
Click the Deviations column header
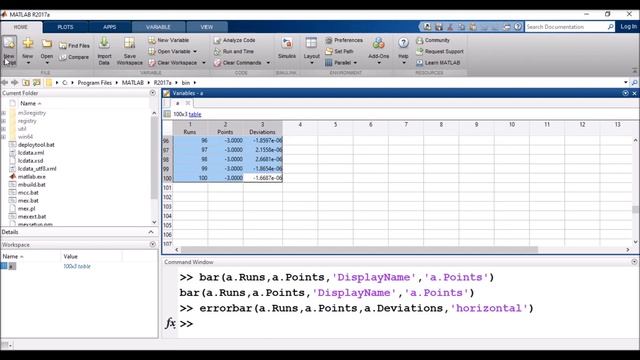click(262, 132)
